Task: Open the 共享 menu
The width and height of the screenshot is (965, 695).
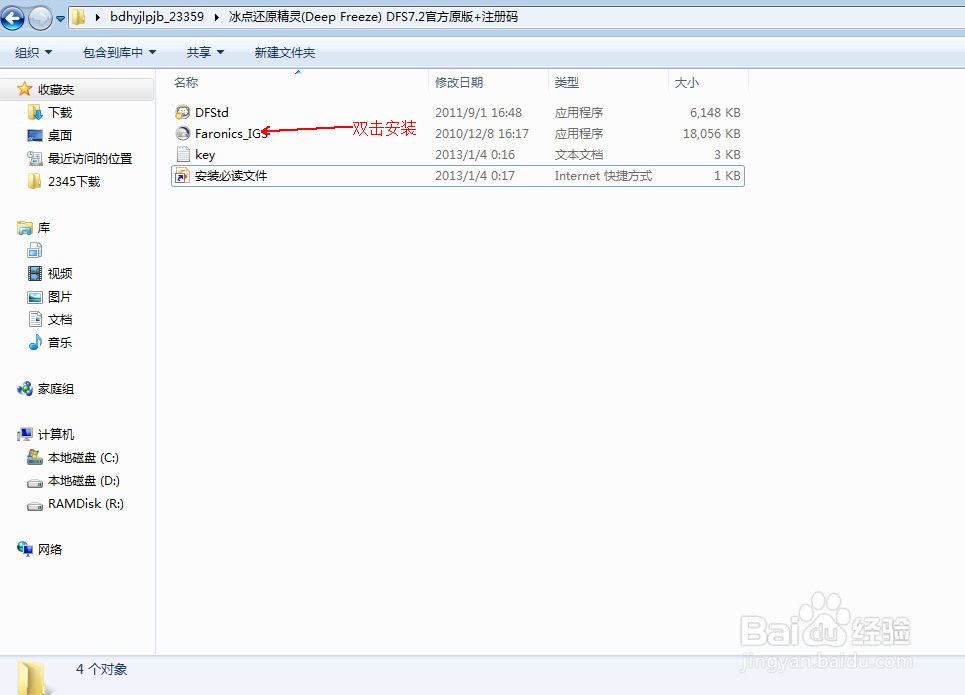Action: [x=205, y=53]
